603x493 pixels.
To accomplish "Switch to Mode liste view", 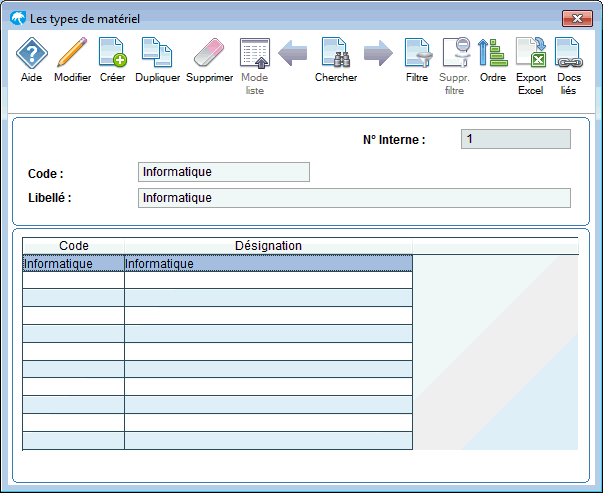I will pos(255,53).
